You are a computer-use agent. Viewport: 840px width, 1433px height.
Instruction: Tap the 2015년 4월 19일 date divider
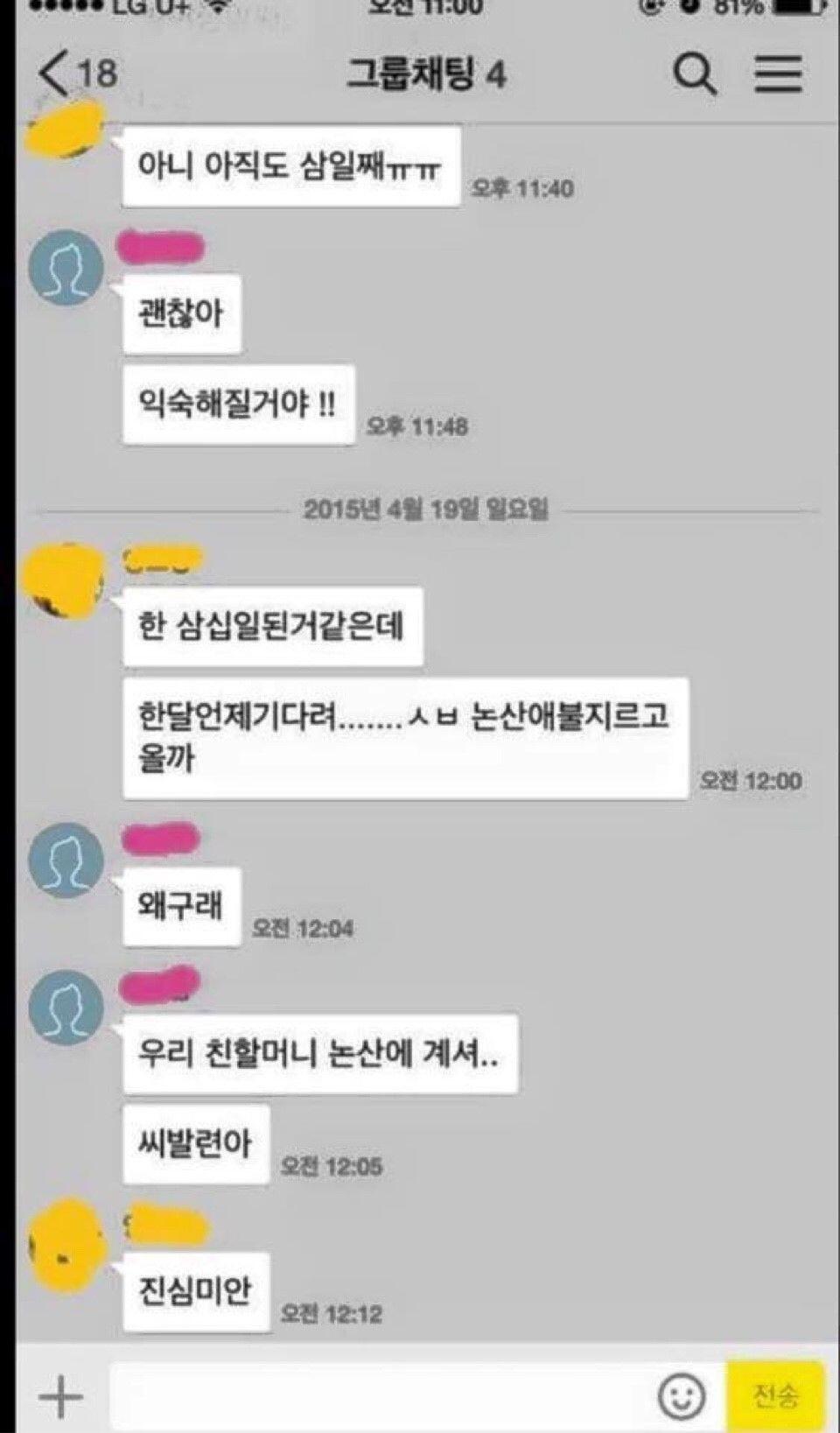426,509
